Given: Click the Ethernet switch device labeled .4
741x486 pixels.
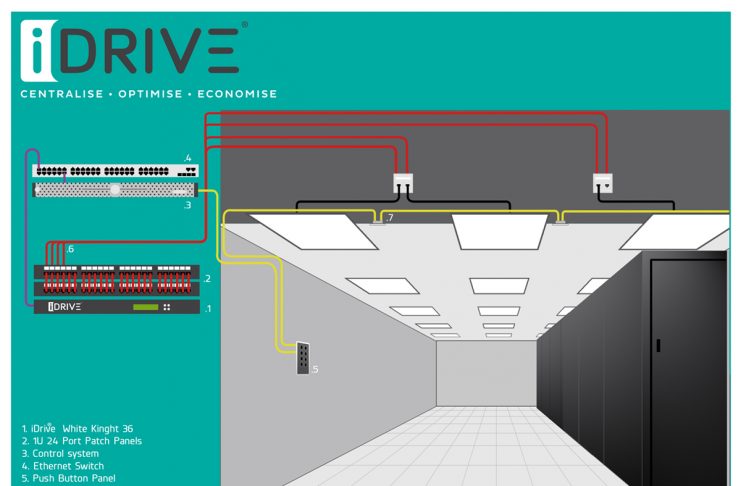Looking at the screenshot, I should [x=115, y=171].
